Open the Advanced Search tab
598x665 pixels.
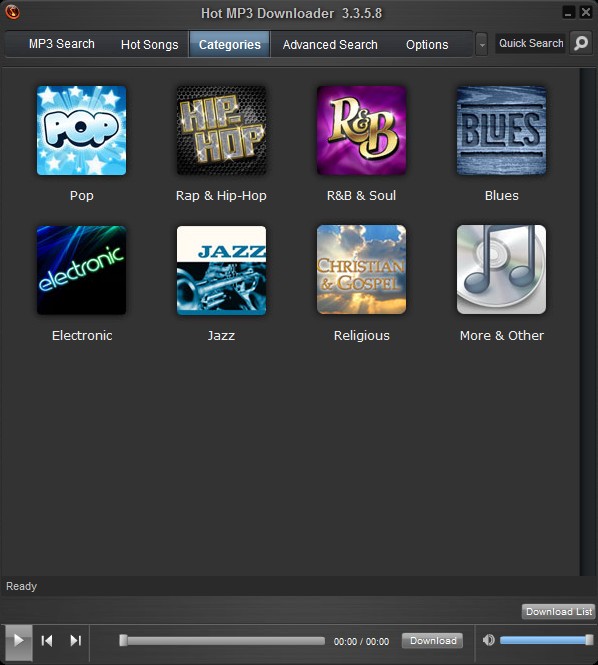[330, 44]
